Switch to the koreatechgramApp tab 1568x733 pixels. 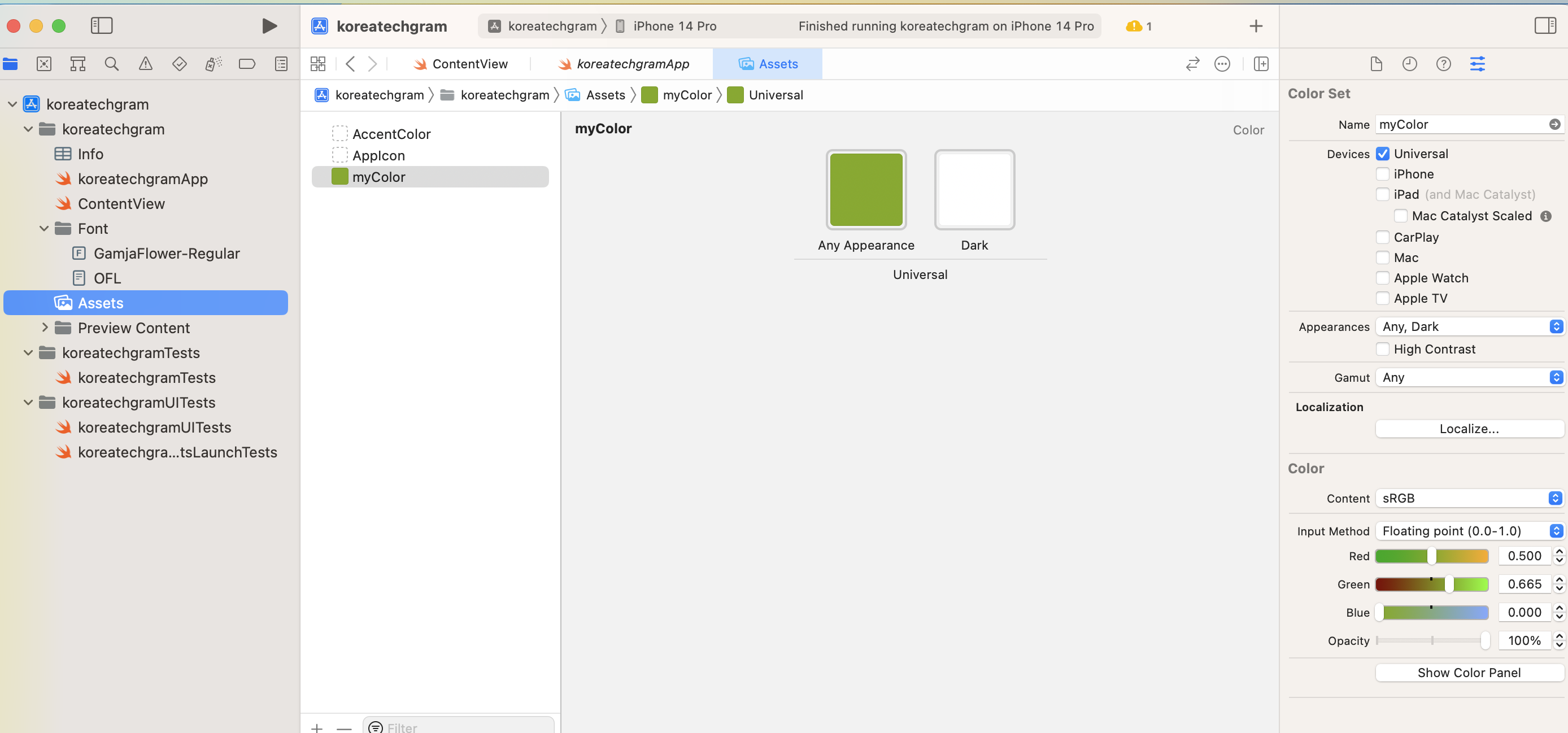coord(624,64)
